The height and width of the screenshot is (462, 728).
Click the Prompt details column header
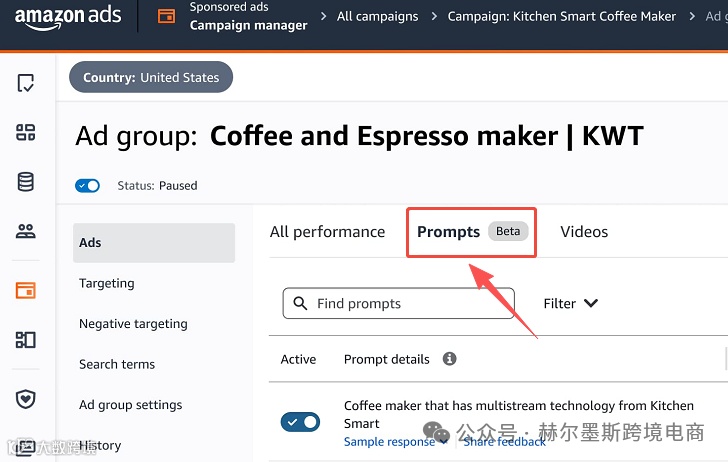coord(386,359)
